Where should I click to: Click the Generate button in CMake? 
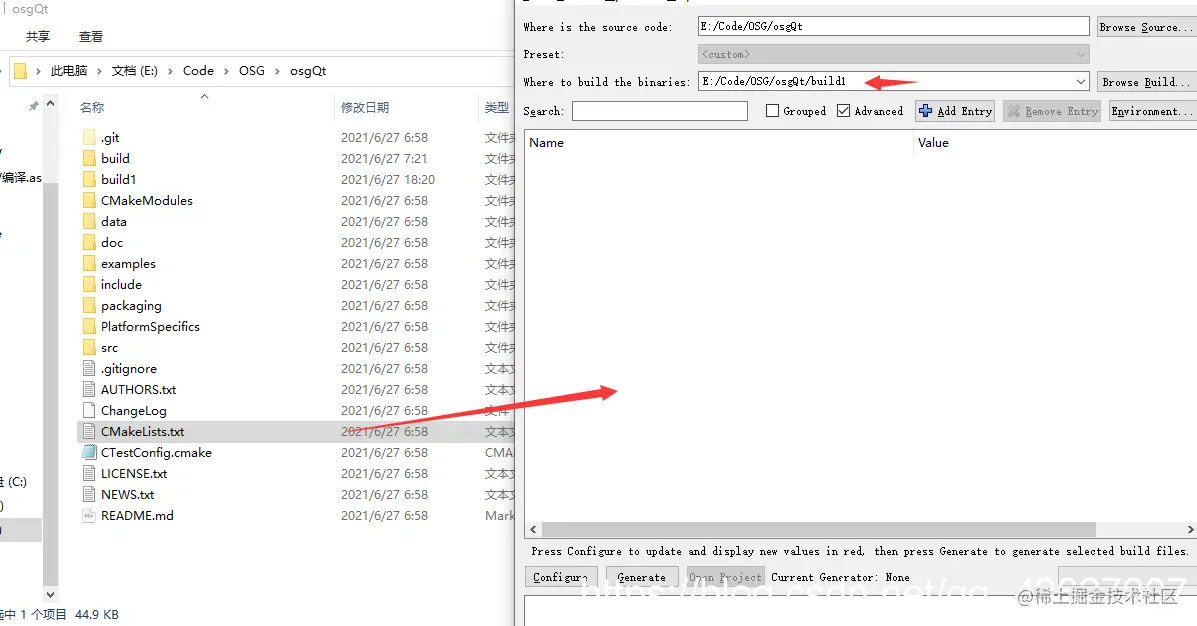click(x=641, y=577)
